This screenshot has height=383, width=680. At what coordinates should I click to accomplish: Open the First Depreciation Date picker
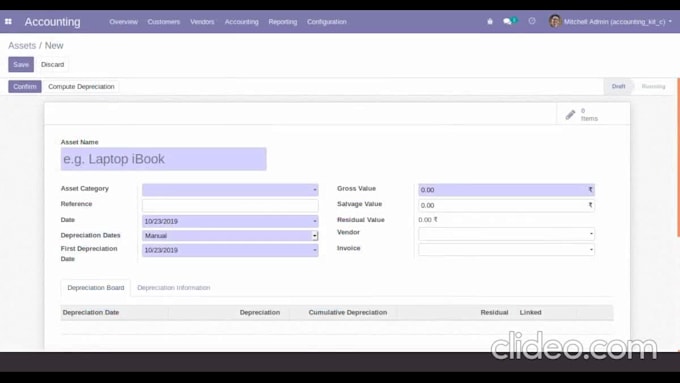click(x=230, y=250)
